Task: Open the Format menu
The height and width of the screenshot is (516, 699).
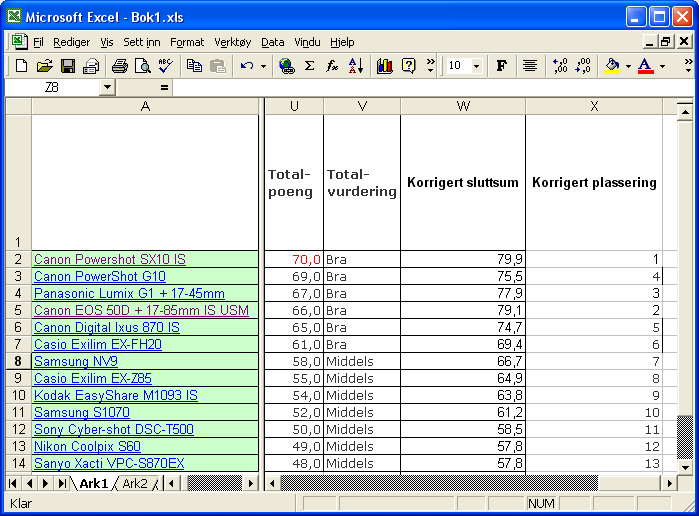Action: coord(187,42)
